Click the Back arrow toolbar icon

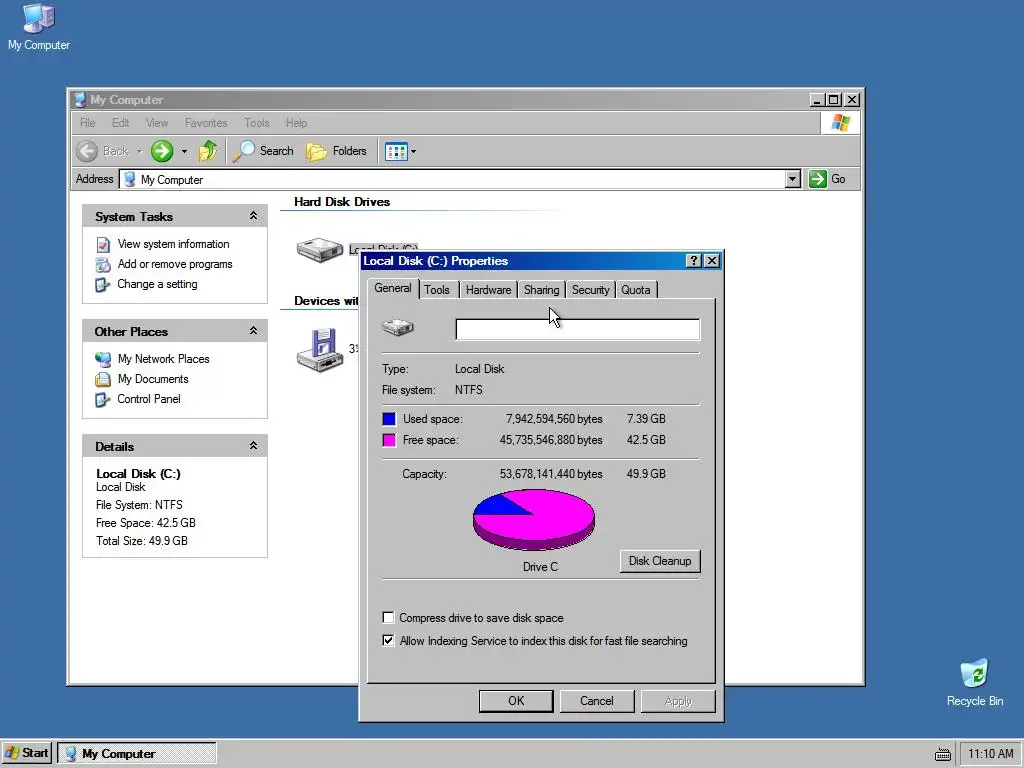(87, 151)
